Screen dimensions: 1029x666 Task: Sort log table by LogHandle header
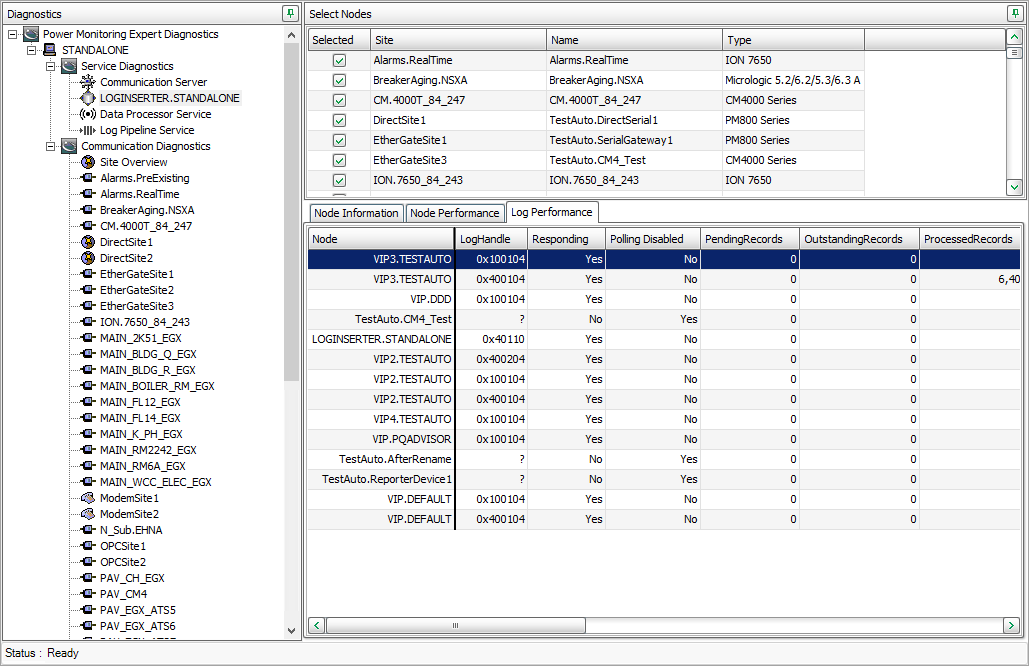(x=492, y=239)
